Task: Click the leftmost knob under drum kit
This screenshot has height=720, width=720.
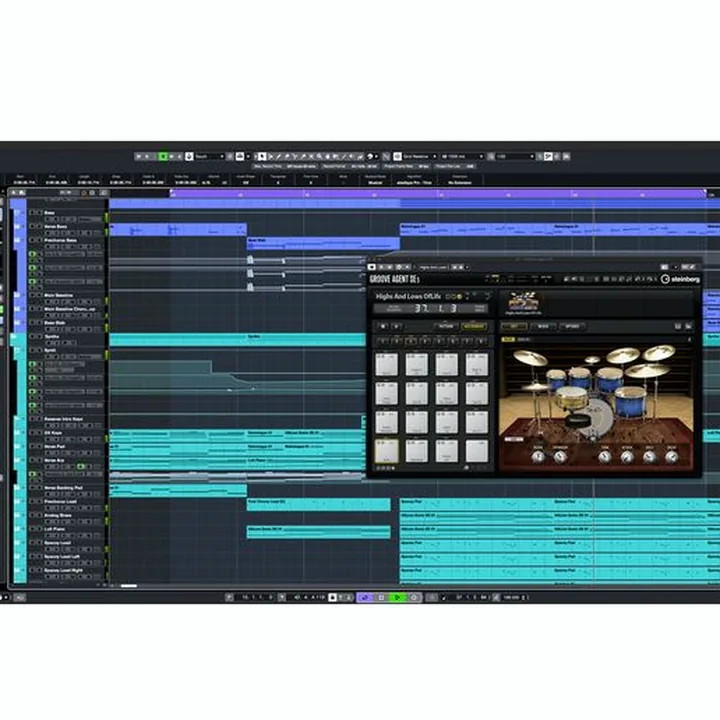Action: (x=538, y=456)
